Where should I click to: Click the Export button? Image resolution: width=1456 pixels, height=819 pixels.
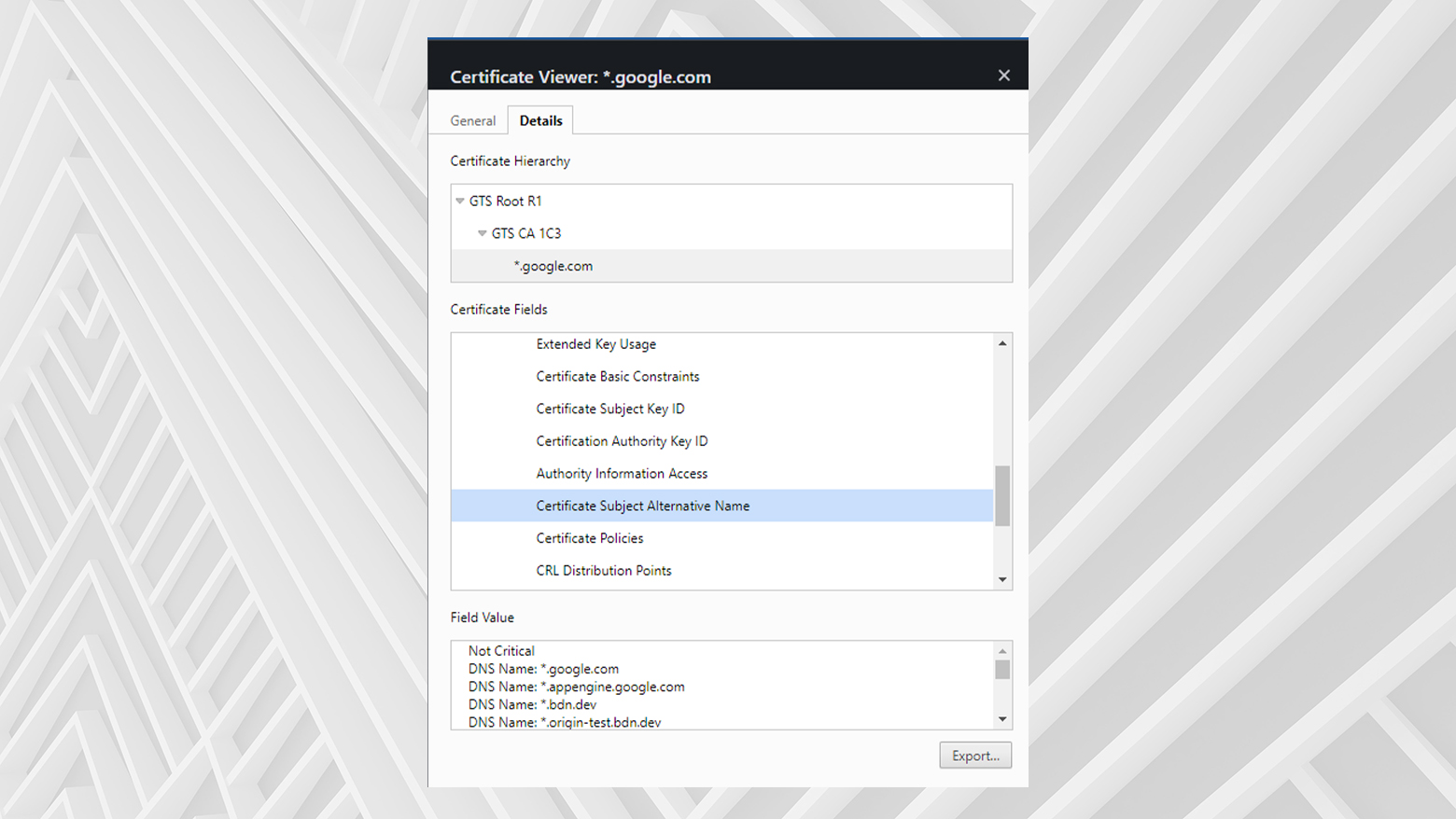tap(974, 756)
